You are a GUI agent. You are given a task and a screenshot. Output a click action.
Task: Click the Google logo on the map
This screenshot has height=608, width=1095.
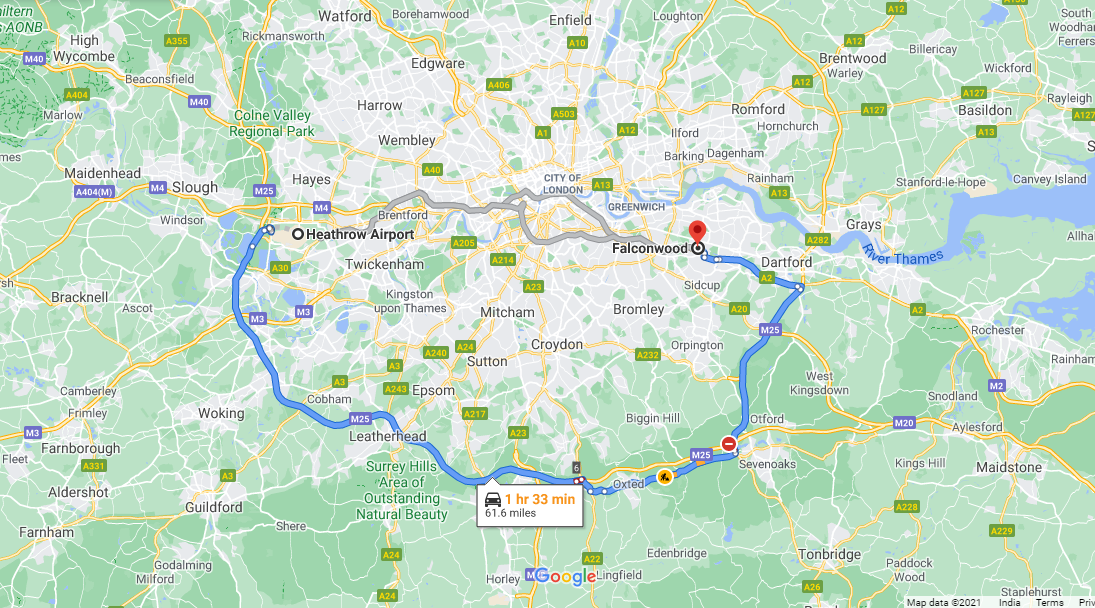point(564,577)
